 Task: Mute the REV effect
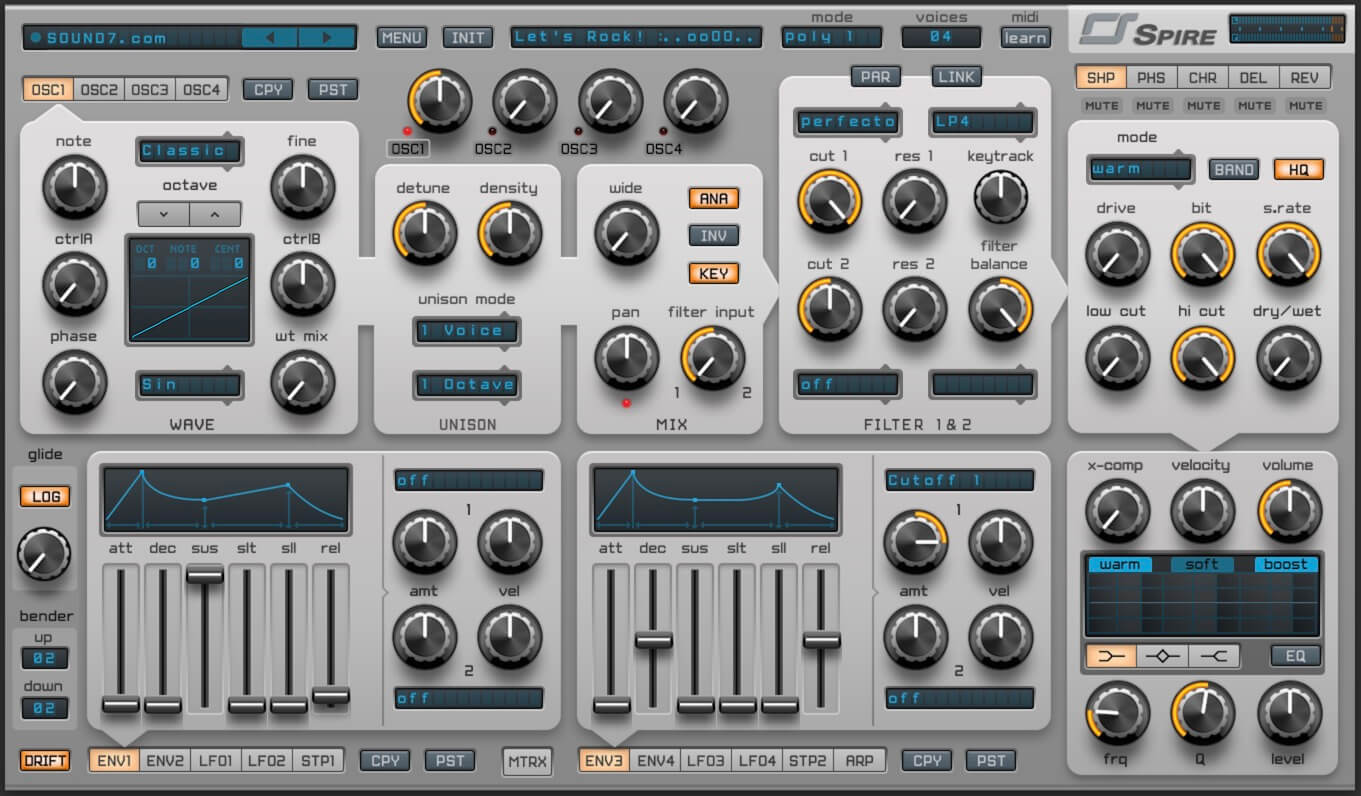coord(1305,105)
